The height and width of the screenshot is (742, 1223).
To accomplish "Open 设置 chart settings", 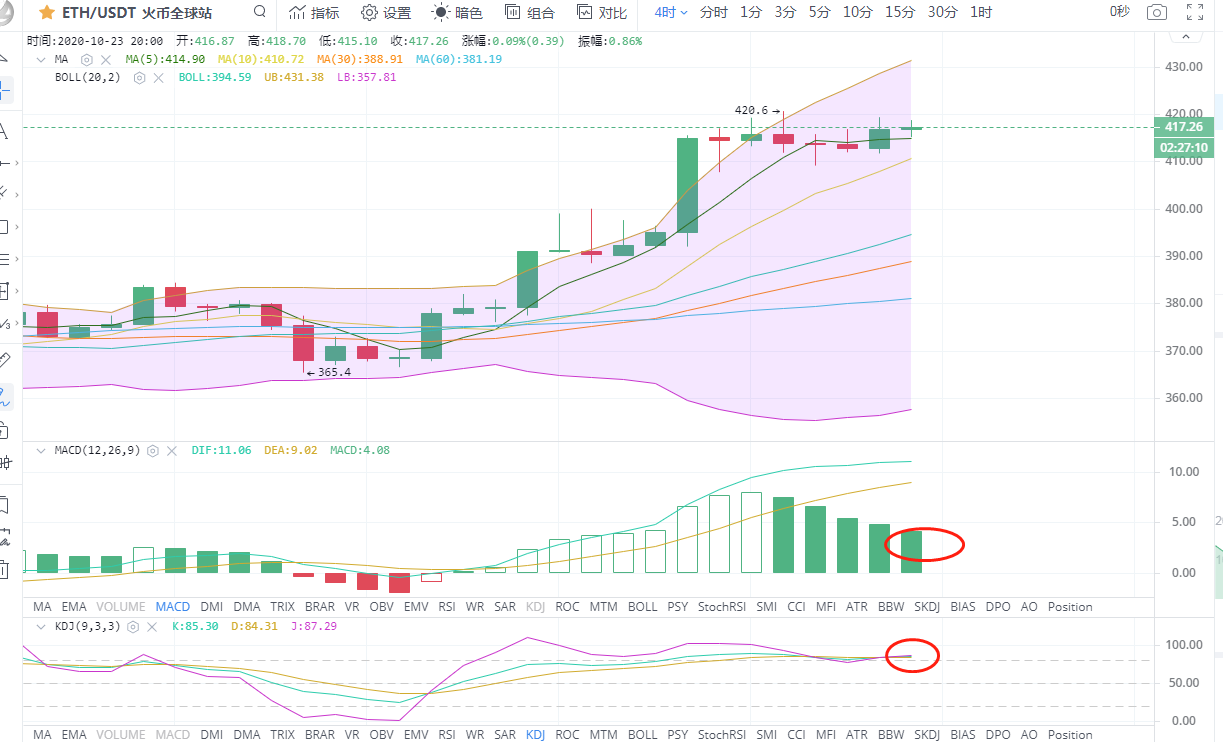I will [x=386, y=13].
